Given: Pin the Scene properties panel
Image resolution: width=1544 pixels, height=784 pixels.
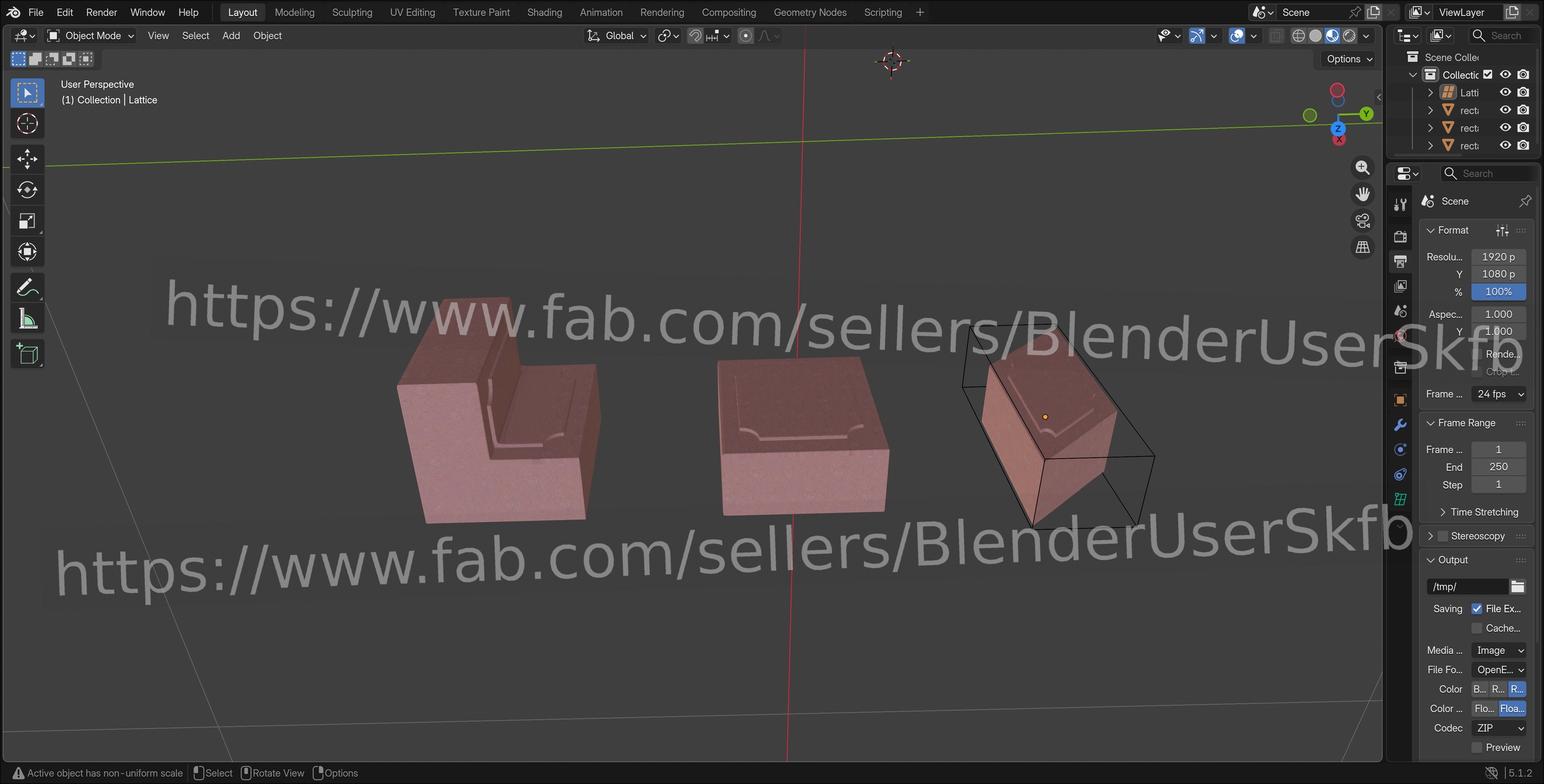Looking at the screenshot, I should (x=1525, y=201).
